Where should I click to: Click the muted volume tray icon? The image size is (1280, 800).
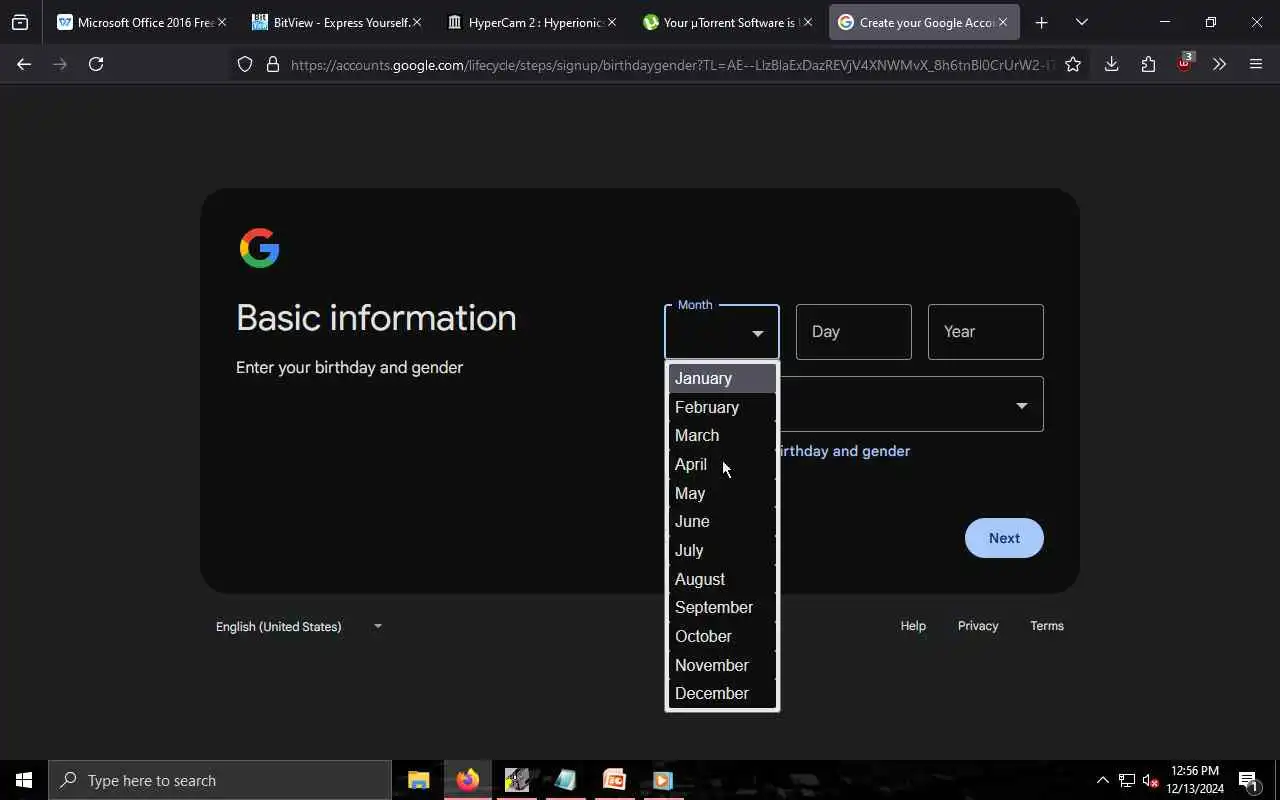click(x=1151, y=780)
